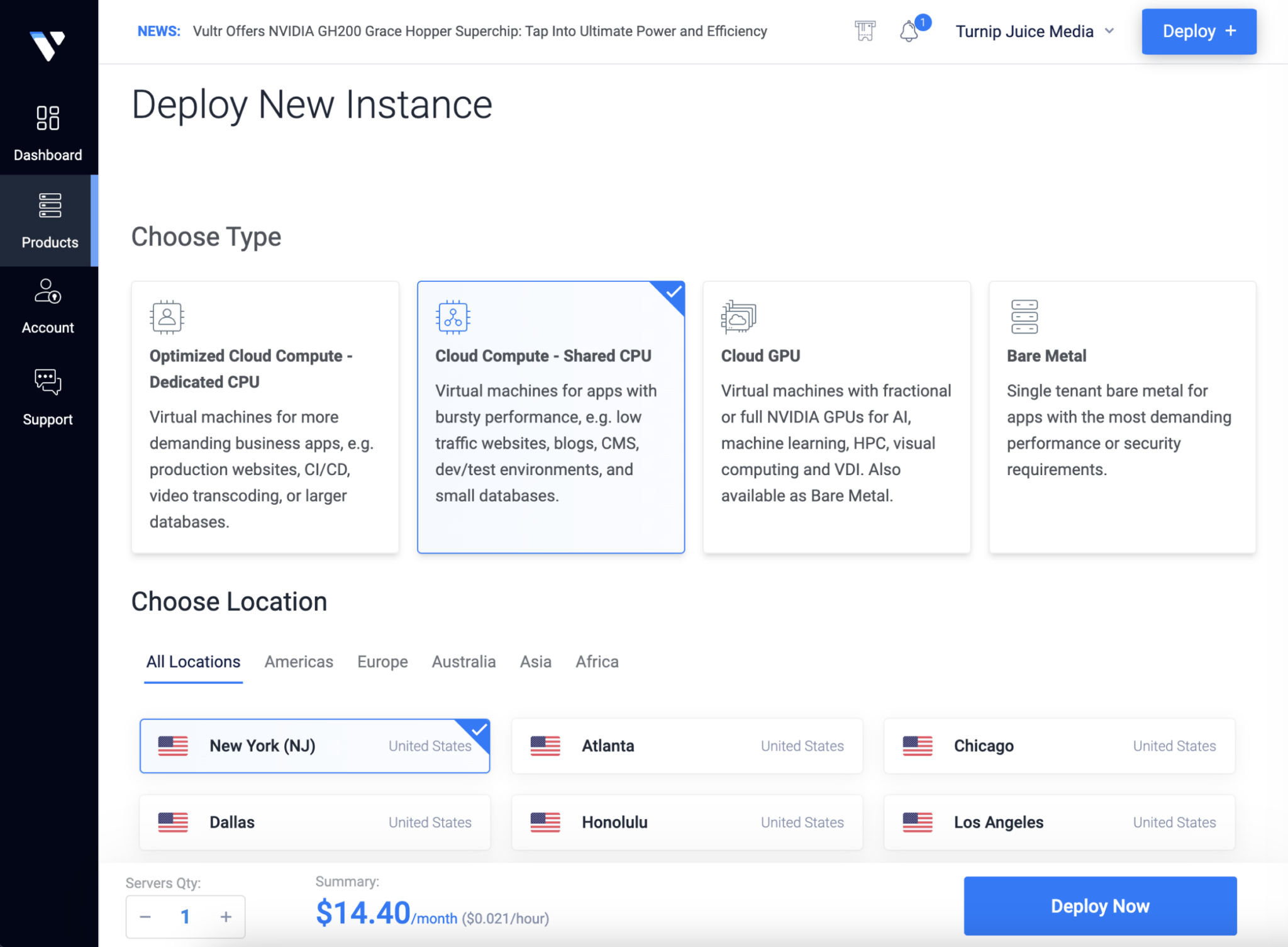The image size is (1288, 947).
Task: Open Support via the chat bubble icon
Action: coord(47,382)
